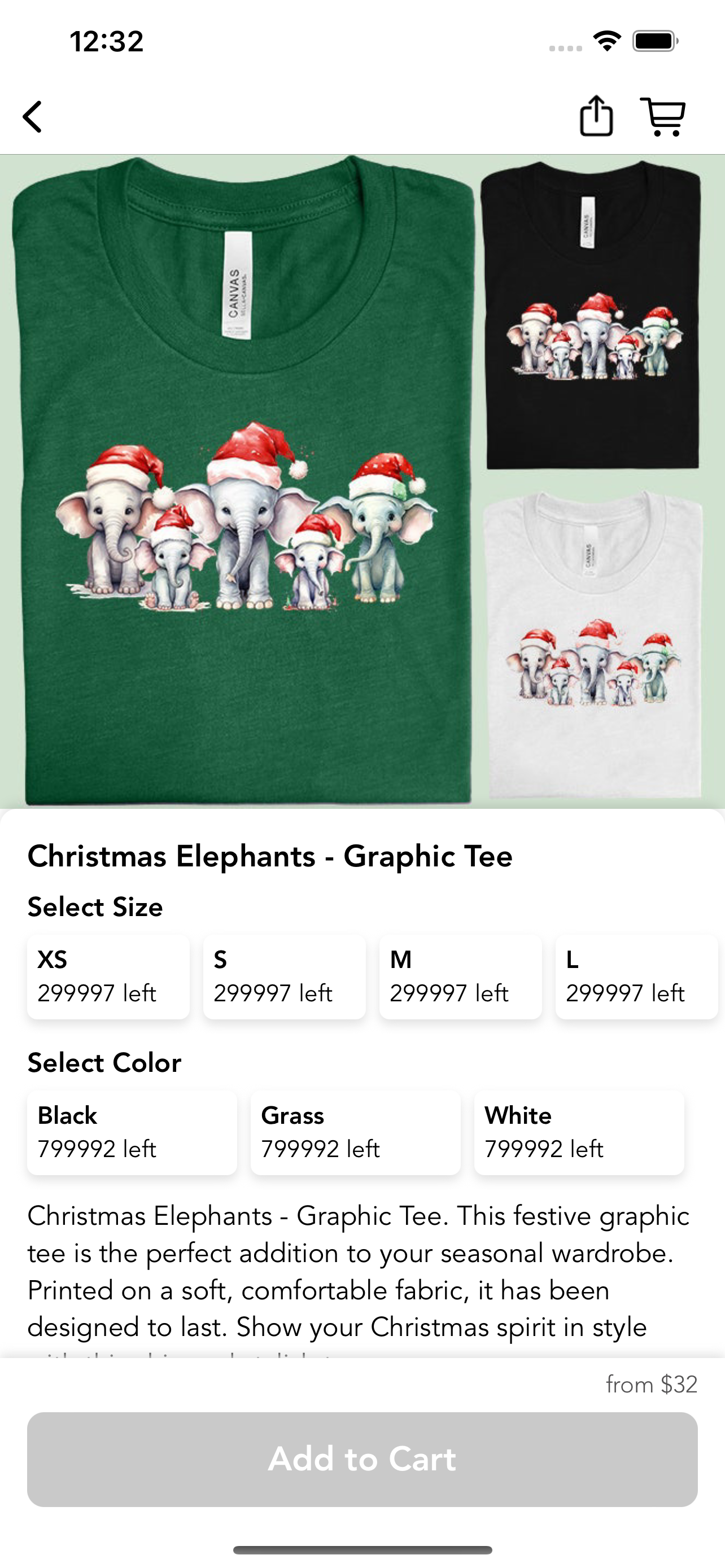This screenshot has height=1568, width=725.
Task: Choose the Grass color option
Action: pos(356,1132)
